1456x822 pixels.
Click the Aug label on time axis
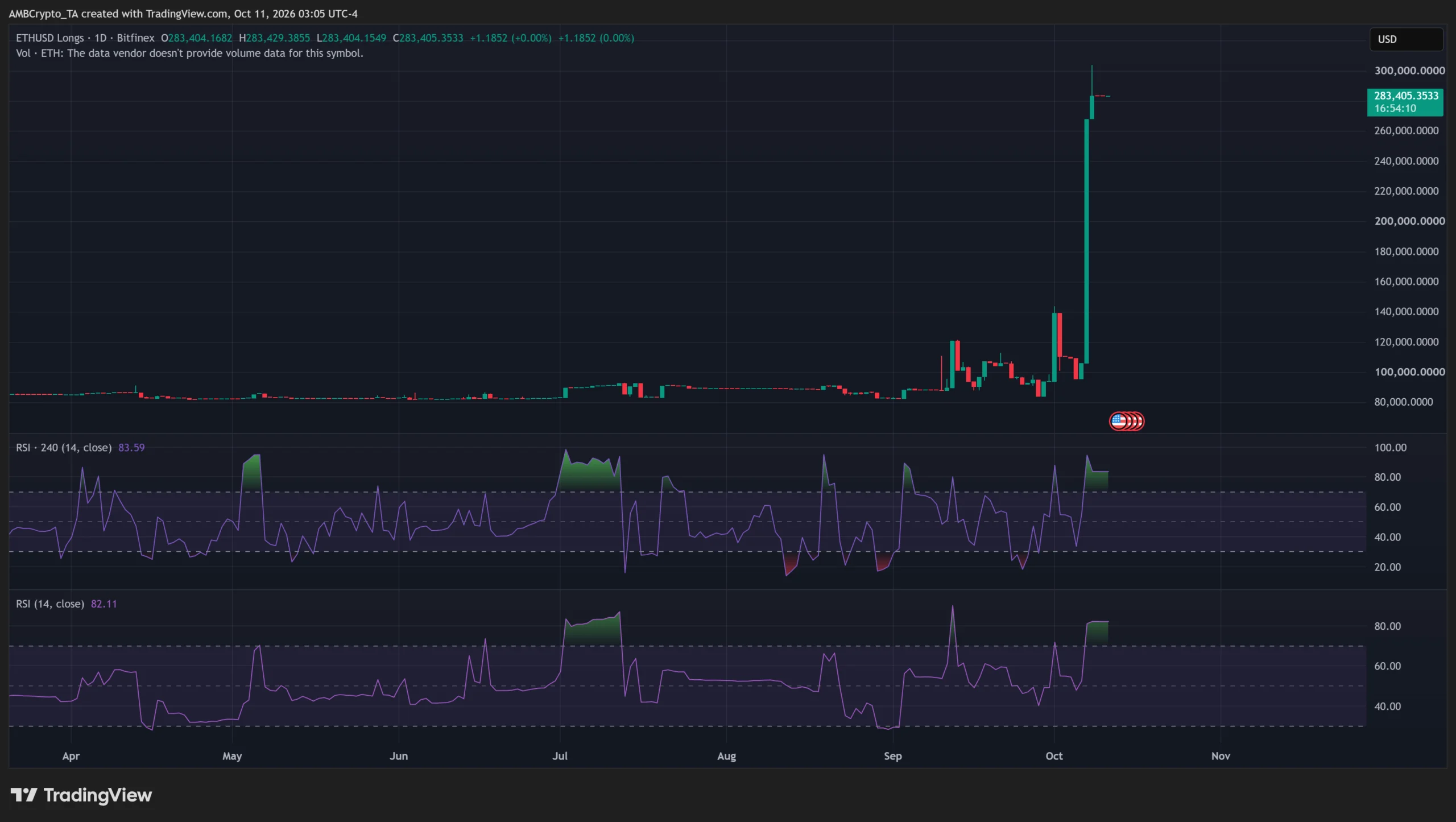[x=726, y=756]
